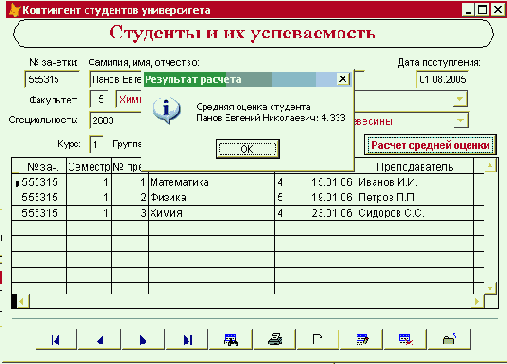Close the 'Результат расчета' dialog
The image size is (507, 364).
(x=343, y=79)
